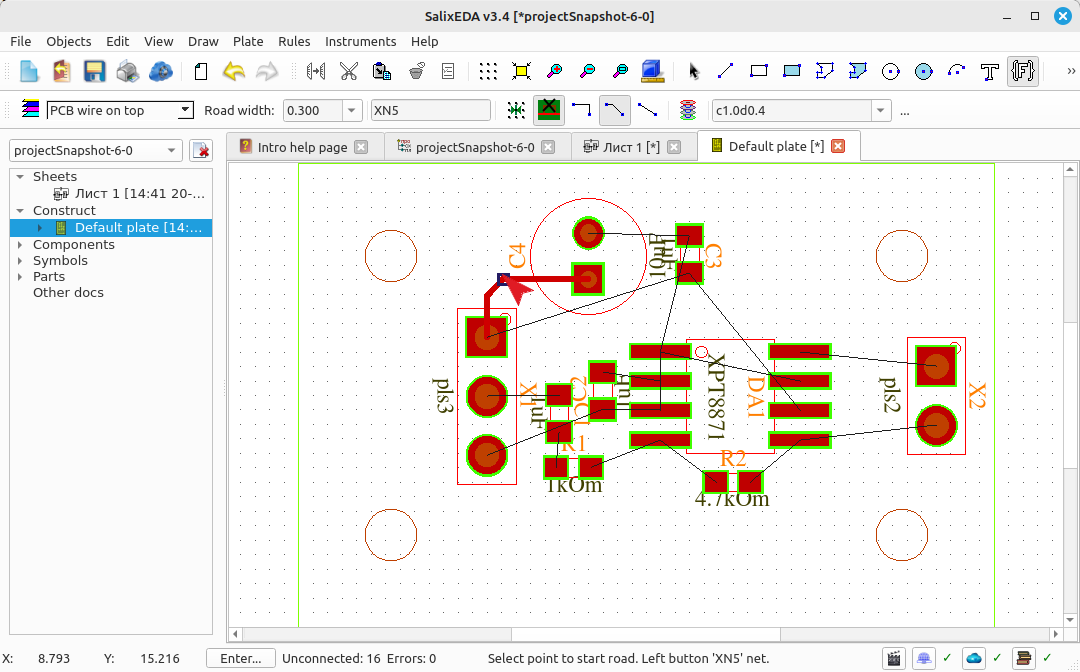
Task: Click the horizontal scrollbar of canvas
Action: pyautogui.click(x=645, y=633)
